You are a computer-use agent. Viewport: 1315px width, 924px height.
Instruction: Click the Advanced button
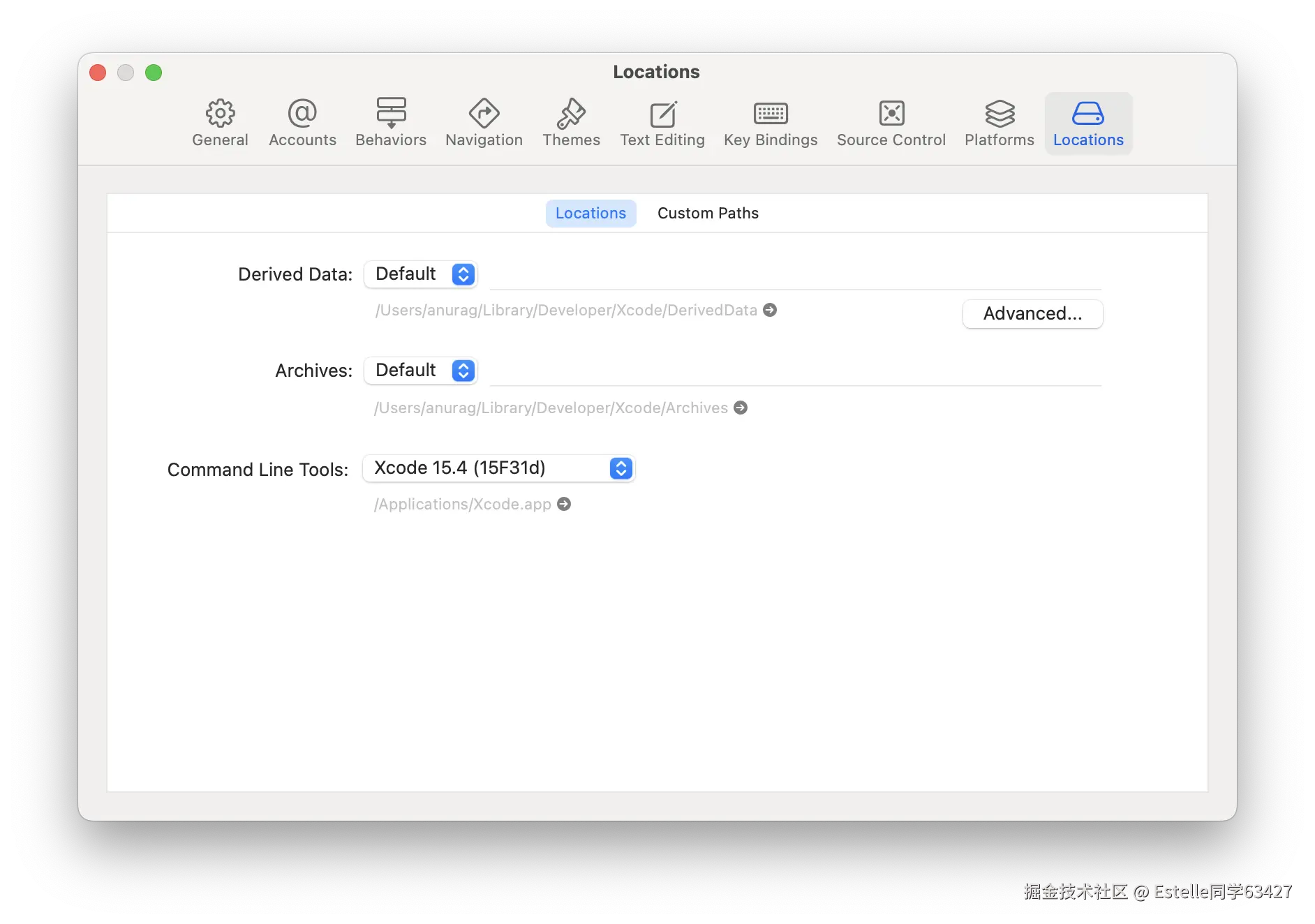point(1032,313)
